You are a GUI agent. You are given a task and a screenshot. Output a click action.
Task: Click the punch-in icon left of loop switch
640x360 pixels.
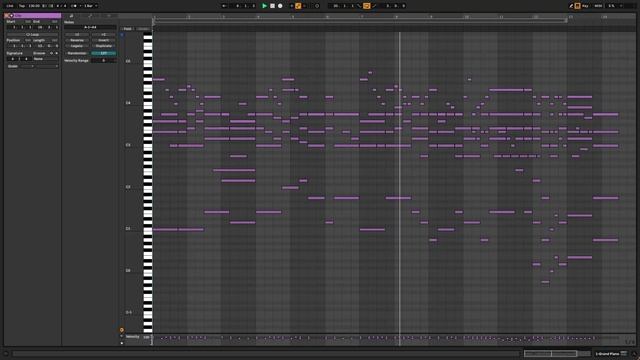point(359,6)
